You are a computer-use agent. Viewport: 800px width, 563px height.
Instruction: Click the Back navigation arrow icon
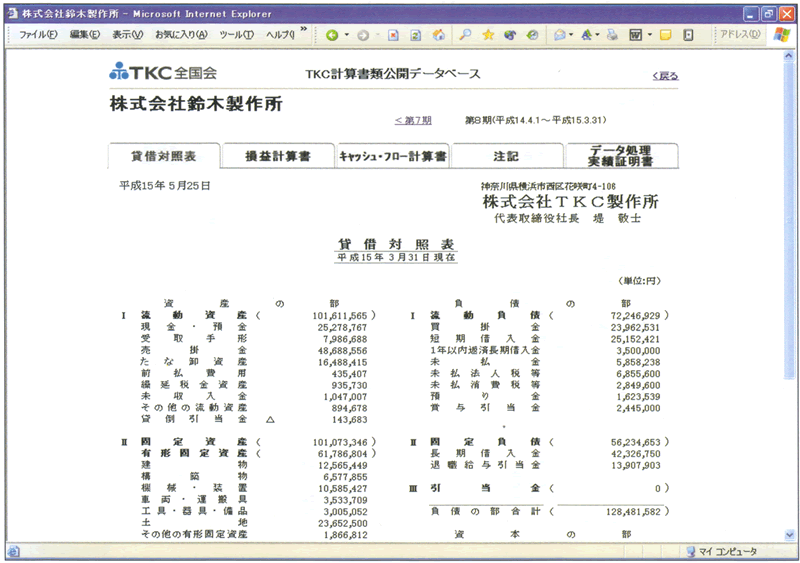332,35
